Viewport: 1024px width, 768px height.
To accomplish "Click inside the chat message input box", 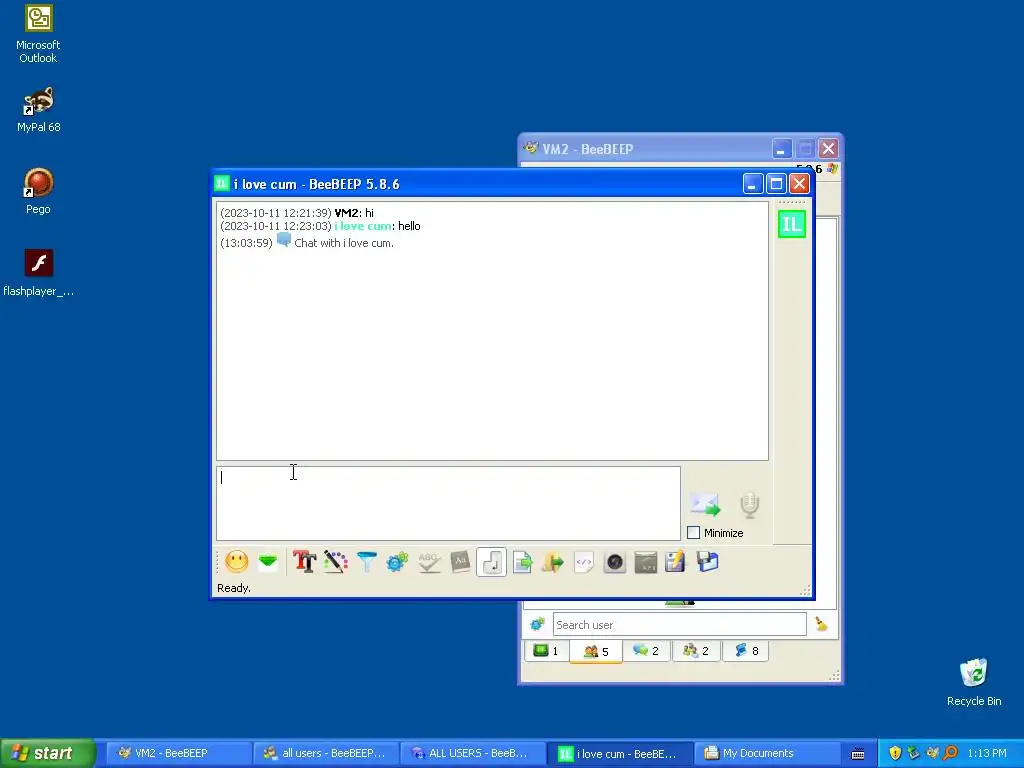I will [448, 503].
